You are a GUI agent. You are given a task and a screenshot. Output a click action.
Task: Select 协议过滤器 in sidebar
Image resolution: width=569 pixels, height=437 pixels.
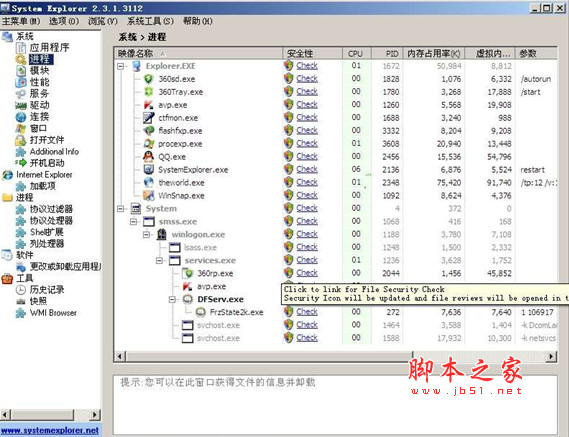click(51, 209)
